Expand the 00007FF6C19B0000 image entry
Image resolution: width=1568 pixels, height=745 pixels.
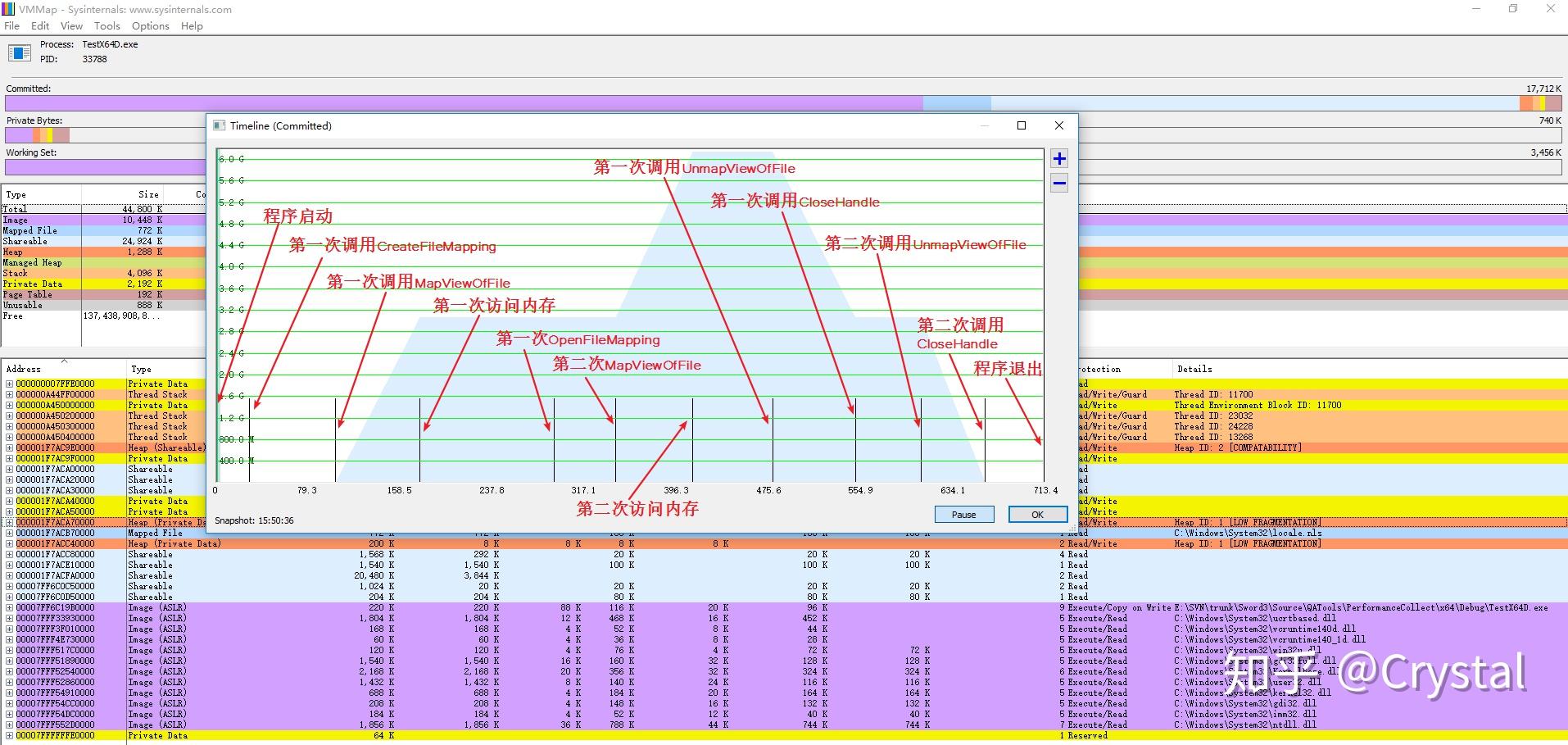click(x=10, y=607)
